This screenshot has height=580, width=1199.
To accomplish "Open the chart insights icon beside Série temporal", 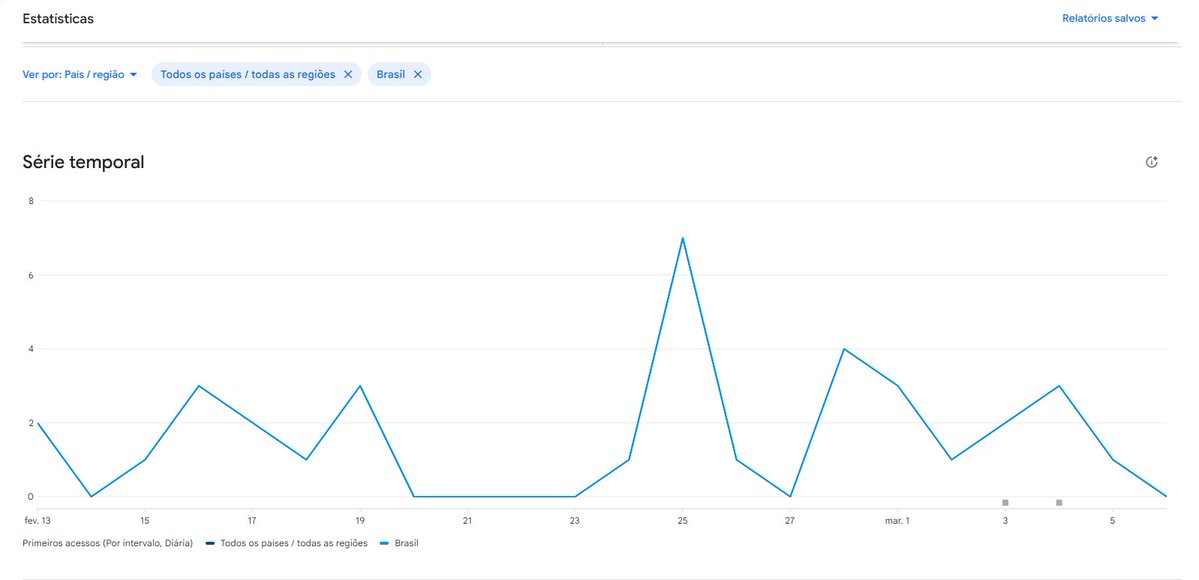I will (x=1152, y=162).
